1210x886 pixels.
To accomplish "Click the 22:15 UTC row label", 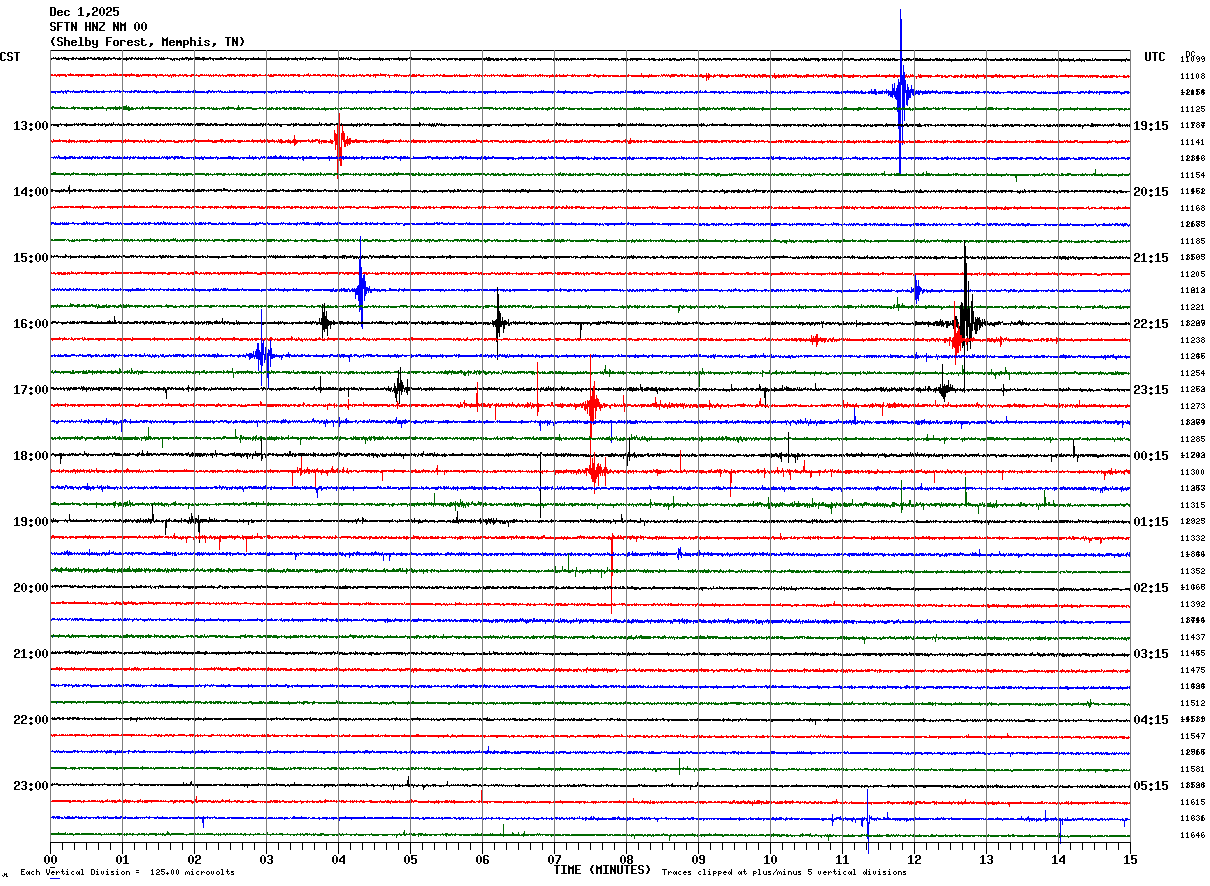I will click(x=1151, y=324).
